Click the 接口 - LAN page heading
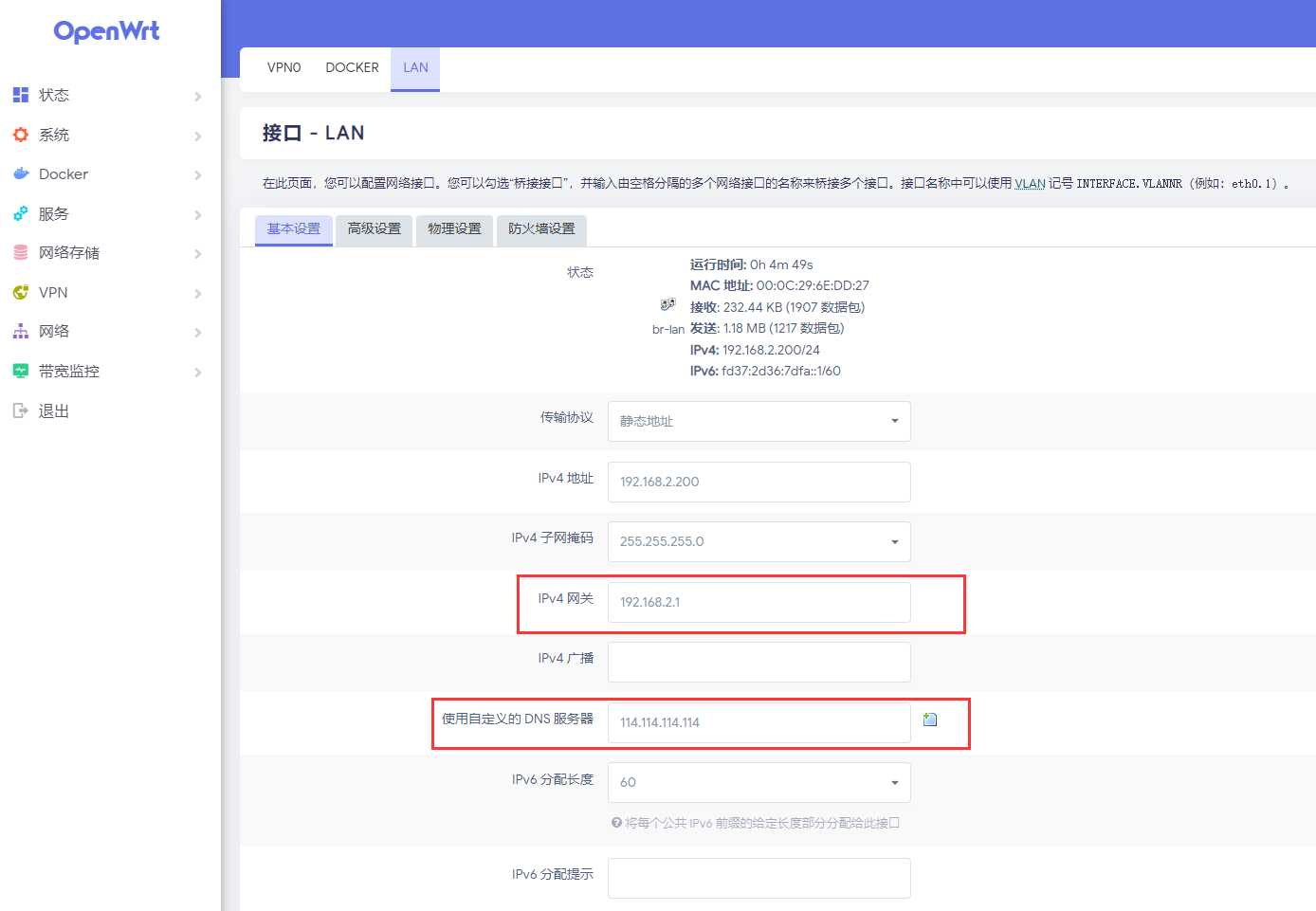Image resolution: width=1316 pixels, height=911 pixels. 313,133
